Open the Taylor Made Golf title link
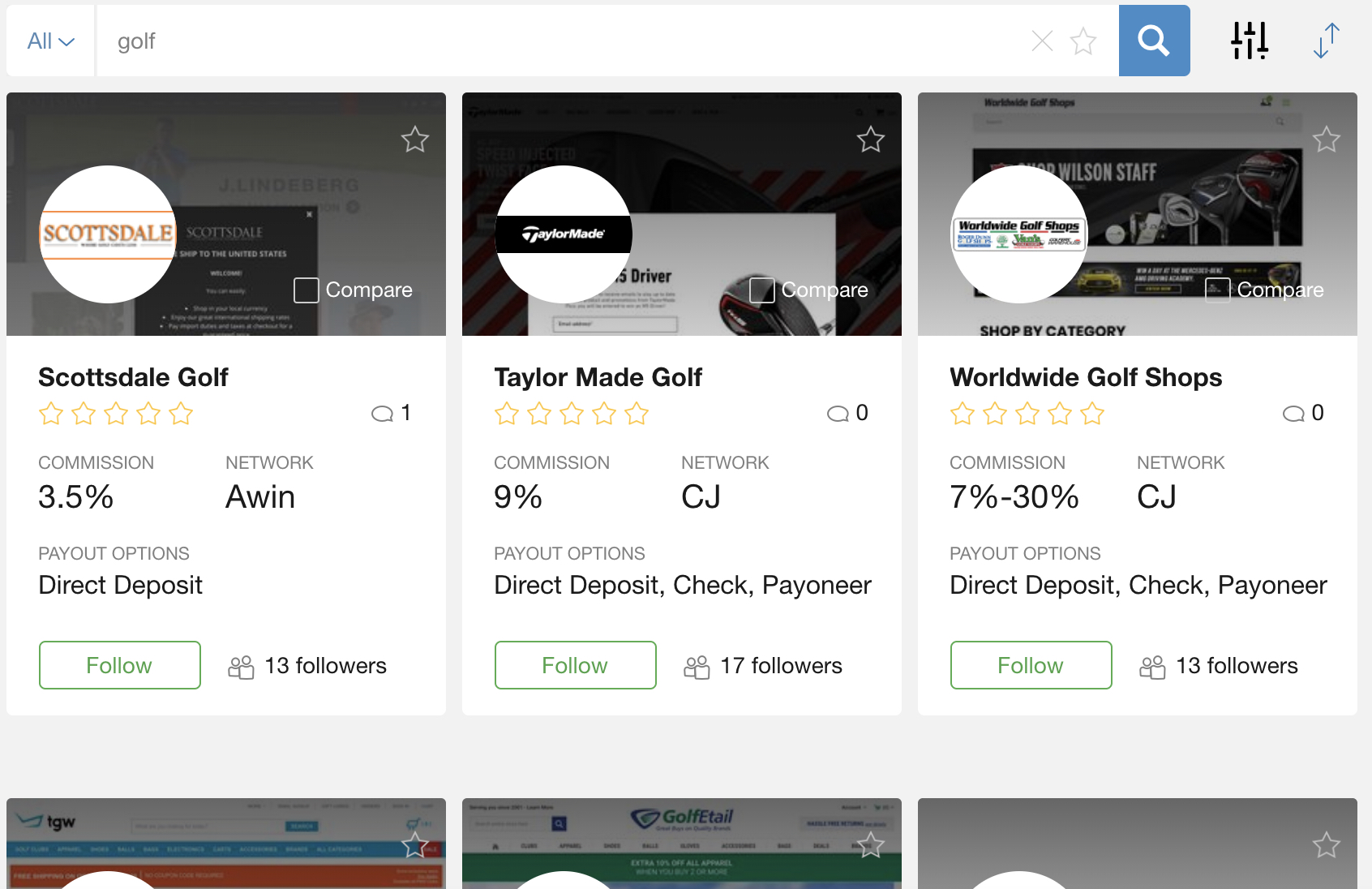 click(598, 377)
